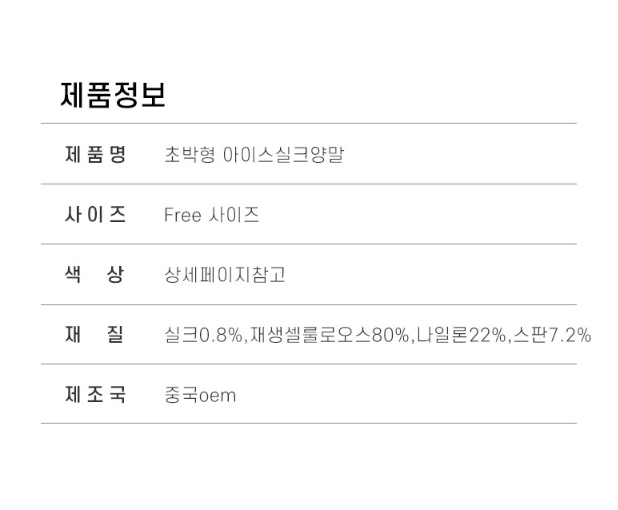
Task: Click the divider line below 제품정보 heading
Action: tap(308, 123)
